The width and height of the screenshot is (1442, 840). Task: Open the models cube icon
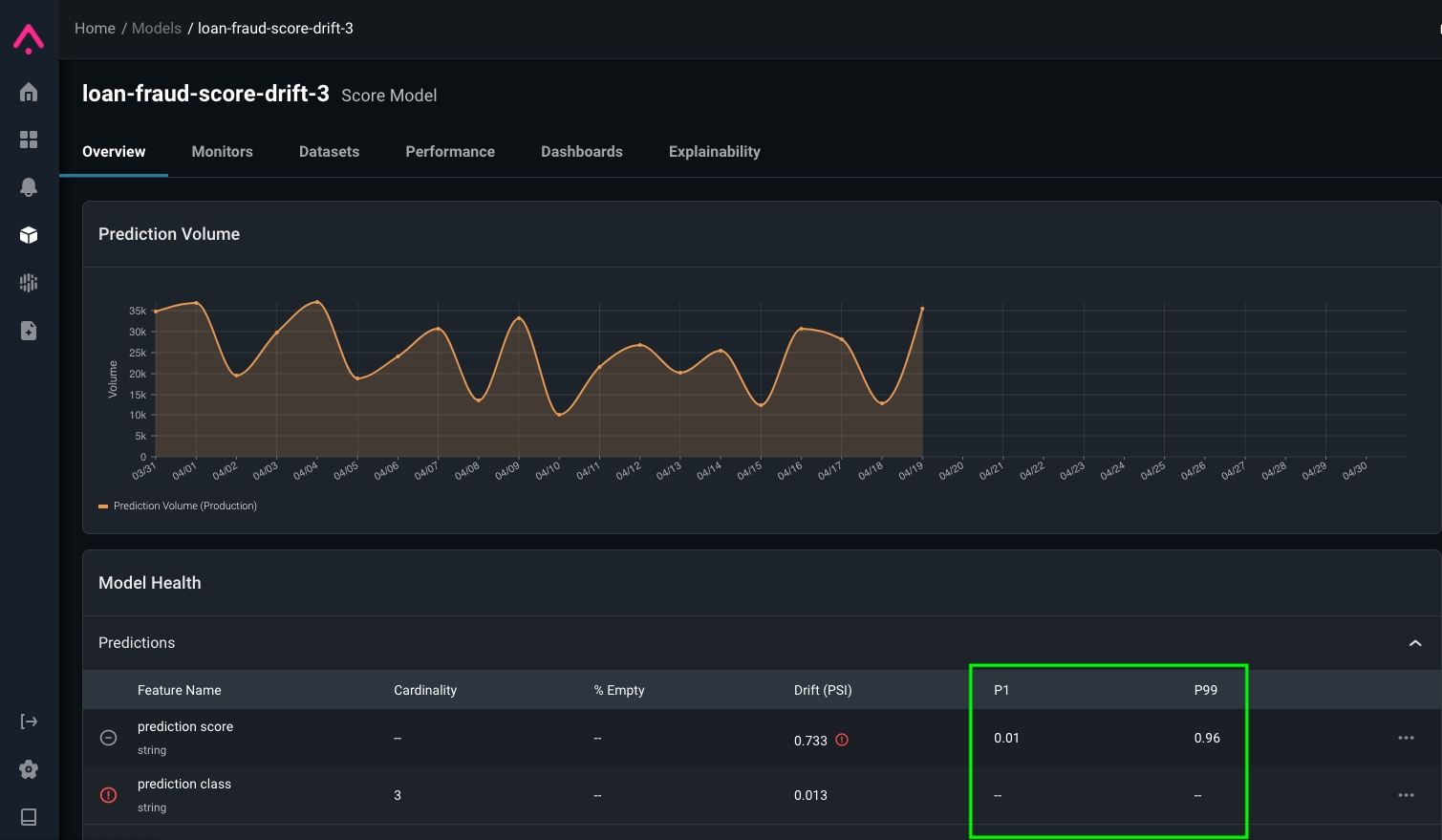[x=29, y=235]
